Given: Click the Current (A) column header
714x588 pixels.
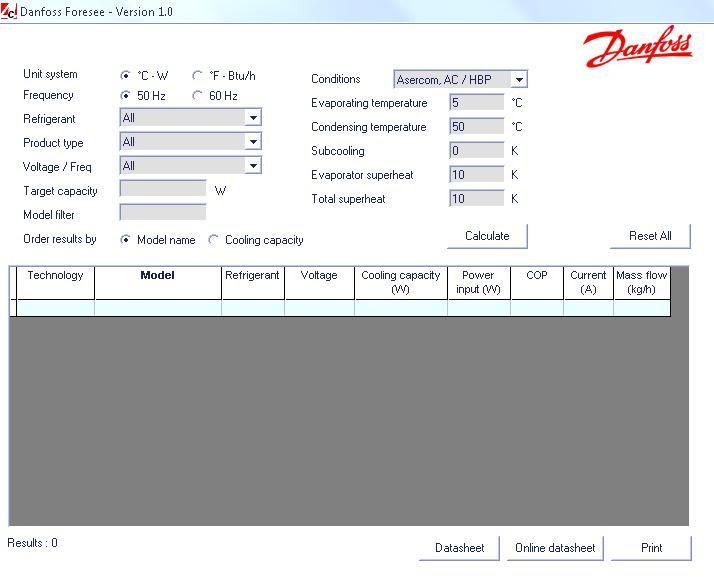Looking at the screenshot, I should (x=588, y=283).
